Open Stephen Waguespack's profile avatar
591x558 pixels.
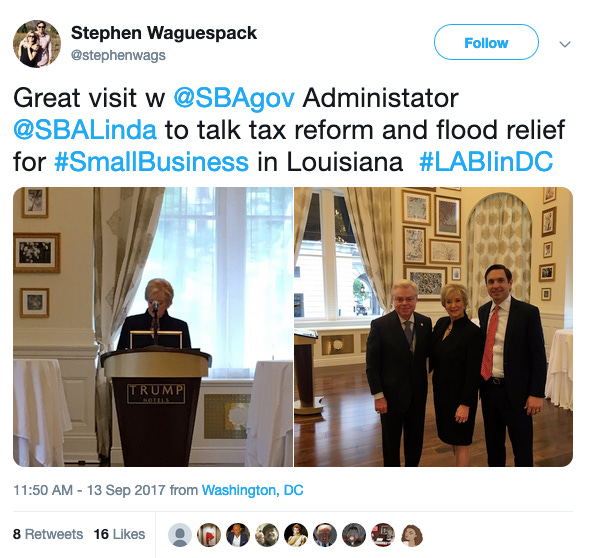click(37, 44)
